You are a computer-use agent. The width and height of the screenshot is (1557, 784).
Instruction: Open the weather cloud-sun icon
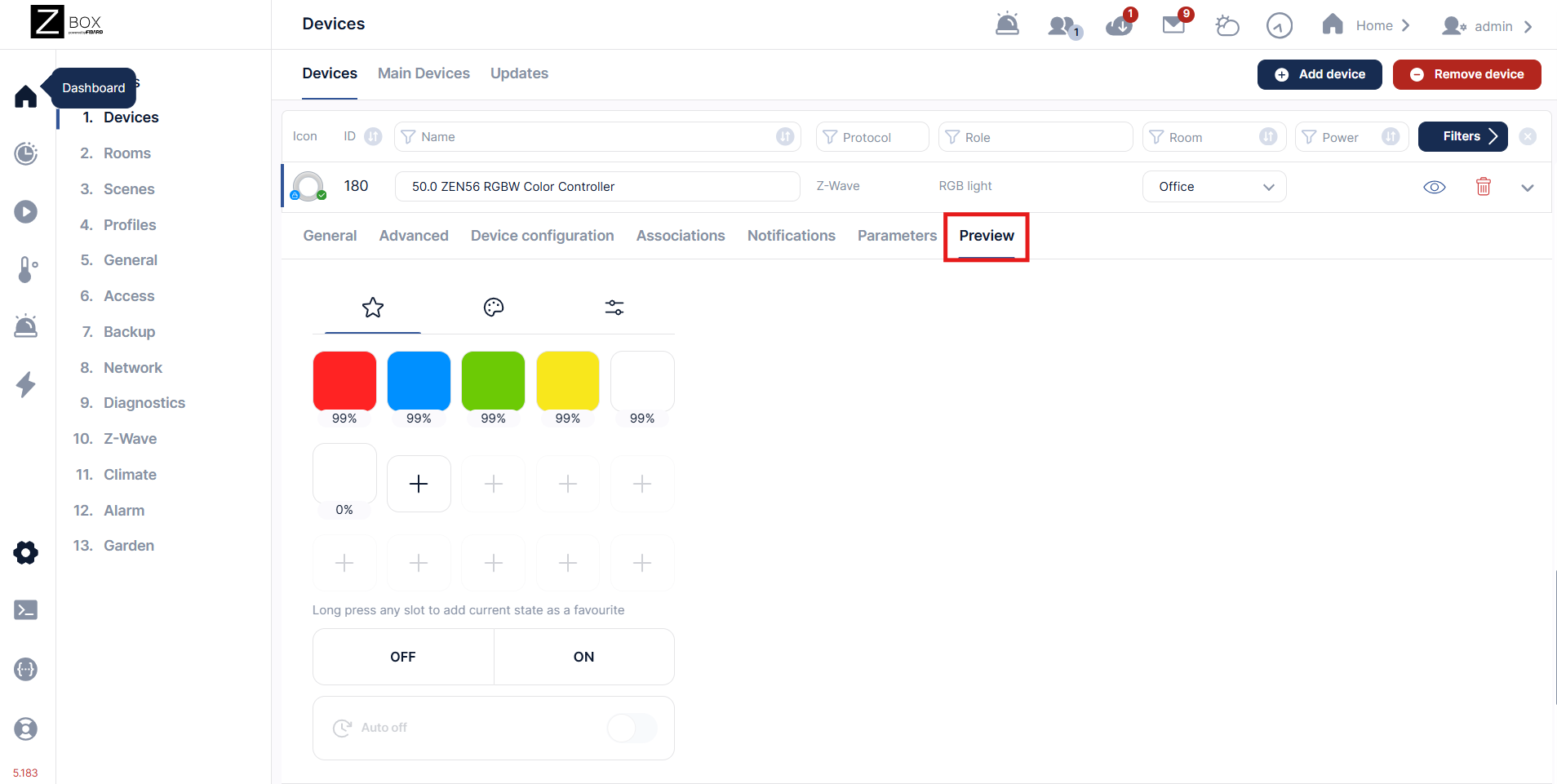pos(1227,26)
